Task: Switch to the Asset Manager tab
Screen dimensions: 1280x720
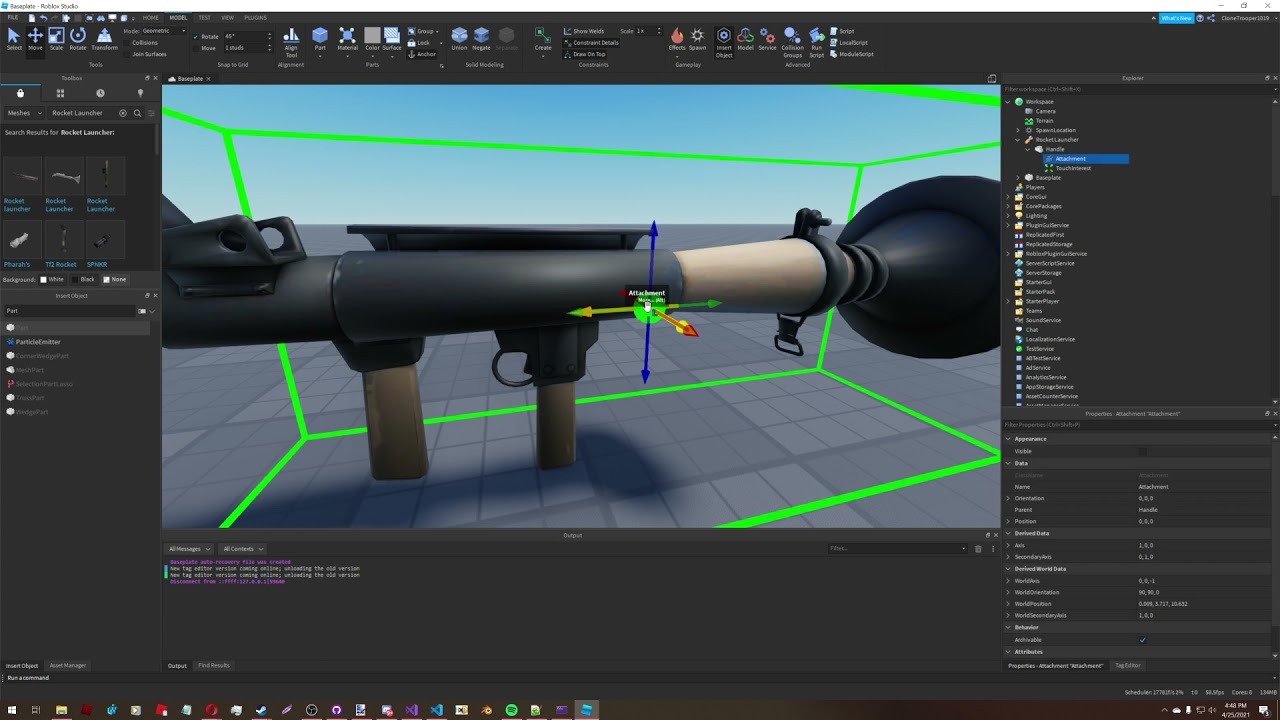Action: click(x=68, y=665)
